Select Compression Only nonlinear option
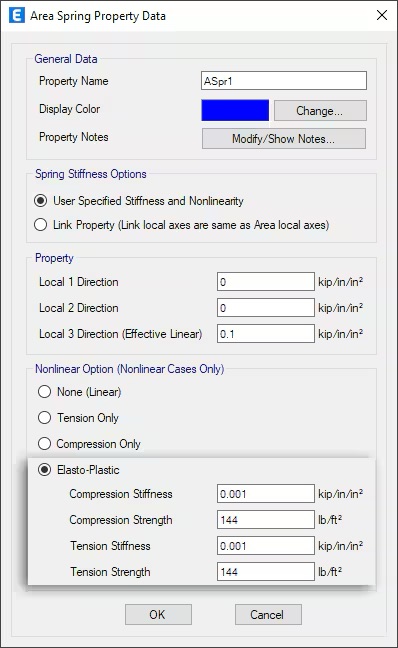This screenshot has width=398, height=648. [44, 444]
